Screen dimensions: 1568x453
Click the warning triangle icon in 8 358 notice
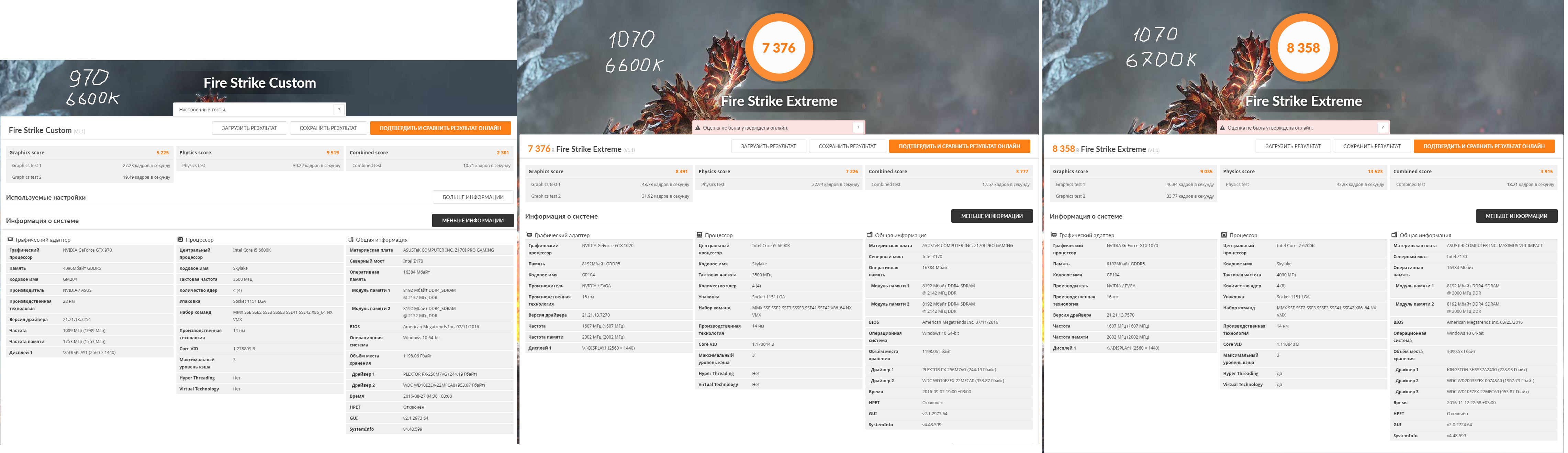tap(1222, 128)
